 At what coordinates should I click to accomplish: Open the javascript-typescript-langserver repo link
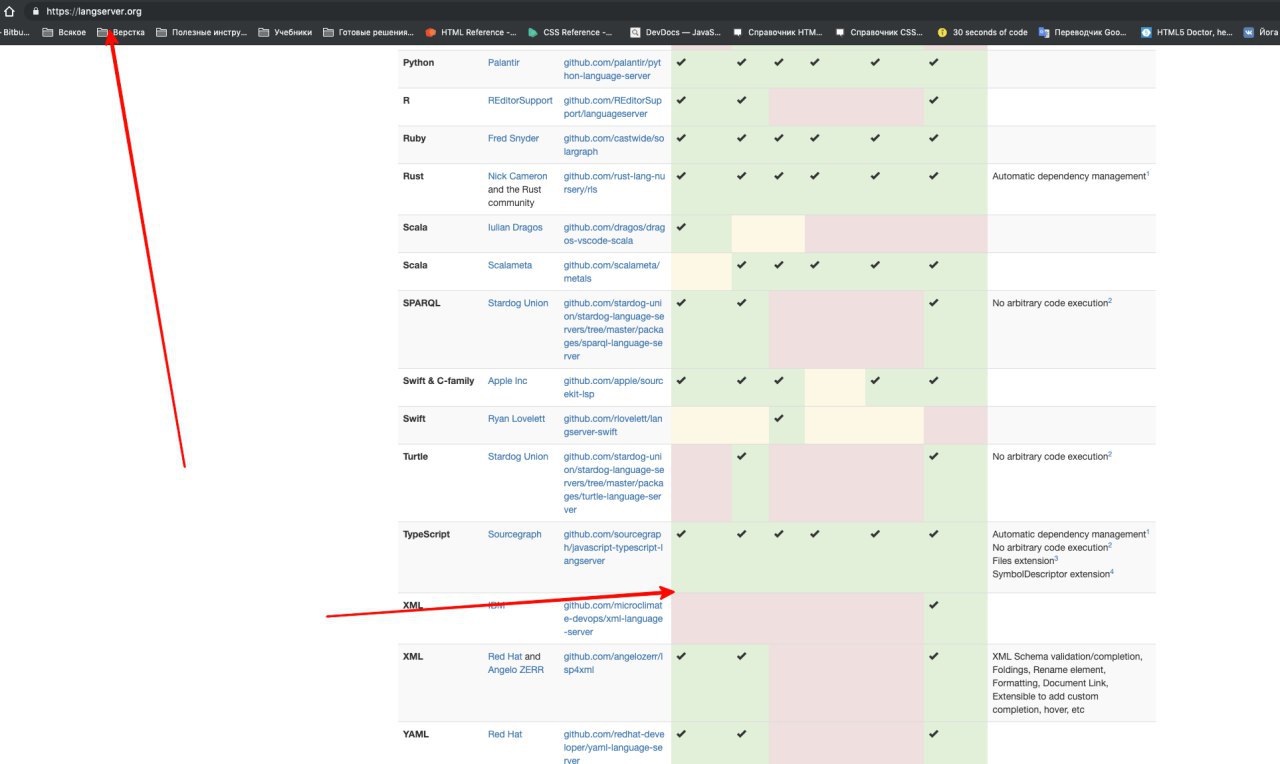point(613,548)
